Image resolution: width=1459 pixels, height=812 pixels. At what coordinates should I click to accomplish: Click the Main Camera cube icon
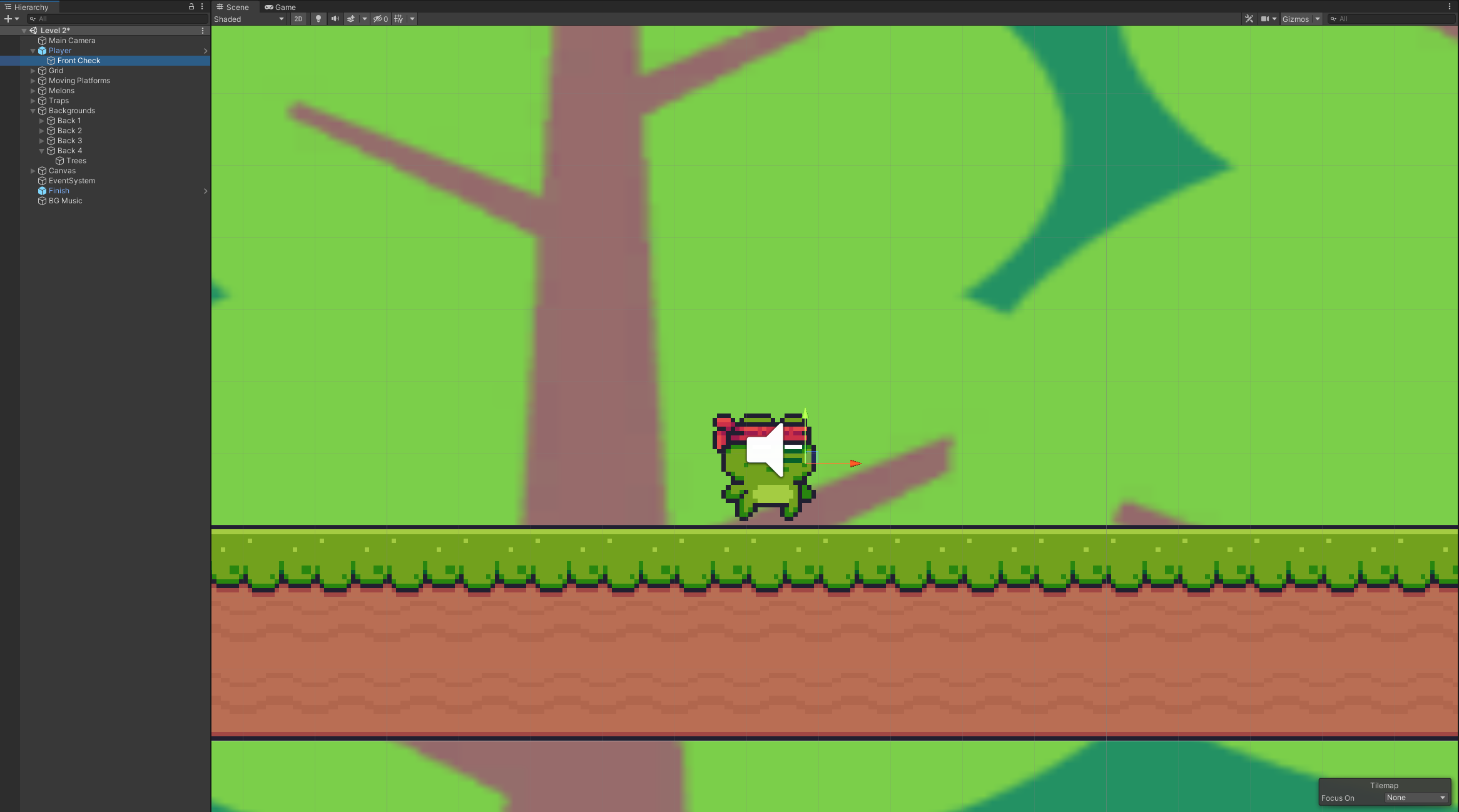43,41
